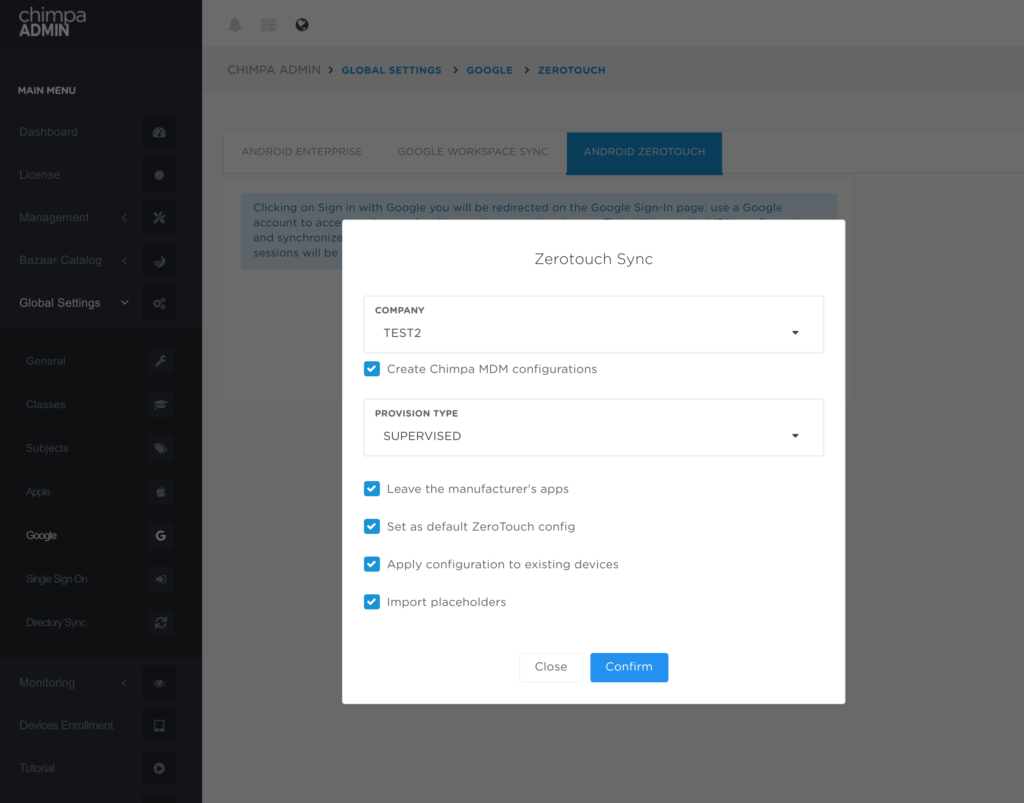Open License menu item
This screenshot has height=803, width=1024.
[x=40, y=175]
